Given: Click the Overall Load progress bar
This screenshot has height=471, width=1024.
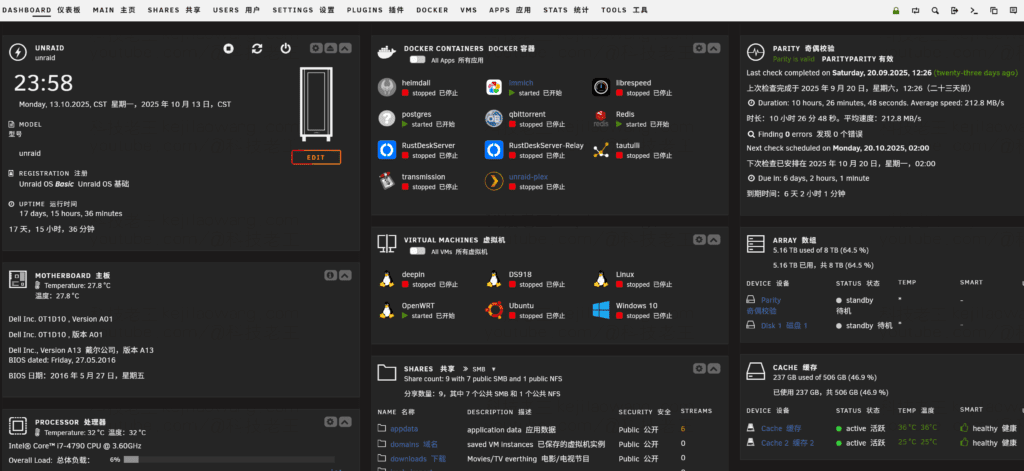Looking at the screenshot, I should tap(229, 460).
